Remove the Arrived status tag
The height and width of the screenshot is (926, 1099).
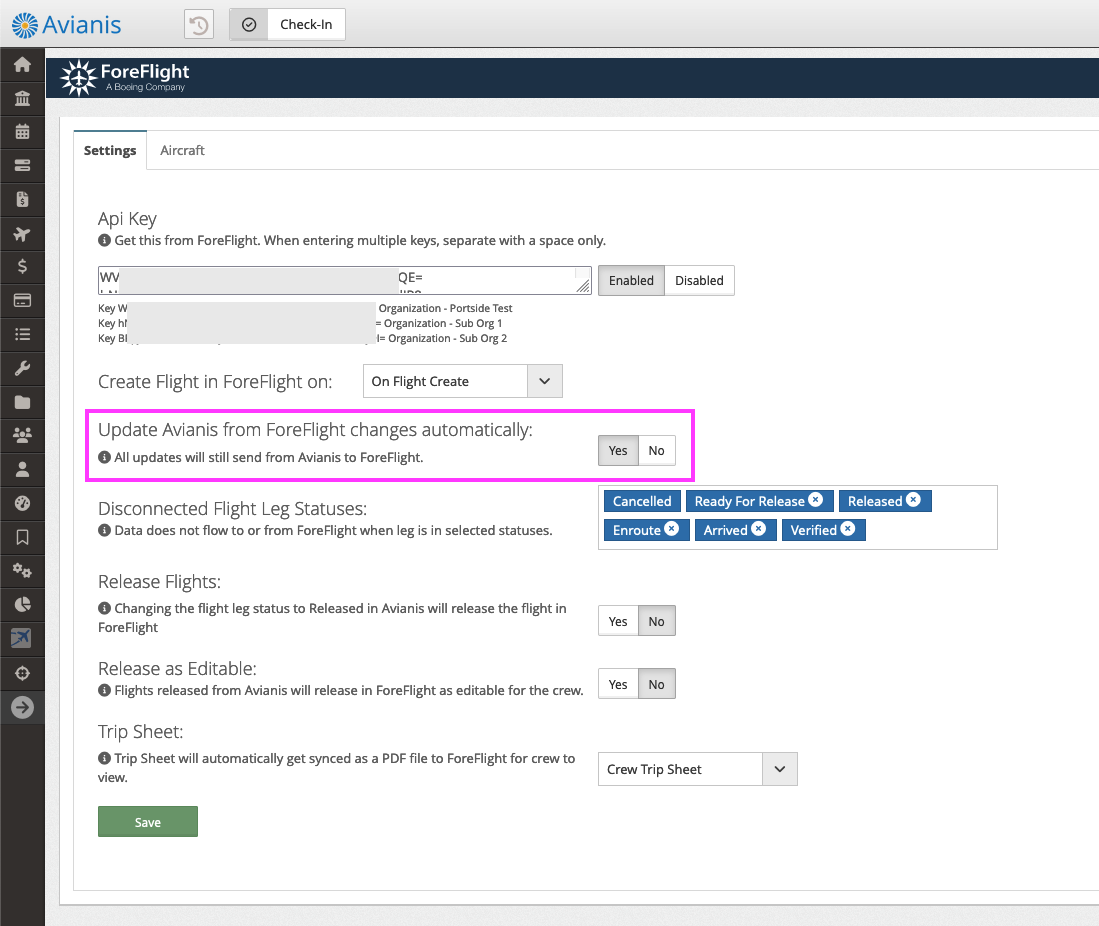[x=758, y=529]
